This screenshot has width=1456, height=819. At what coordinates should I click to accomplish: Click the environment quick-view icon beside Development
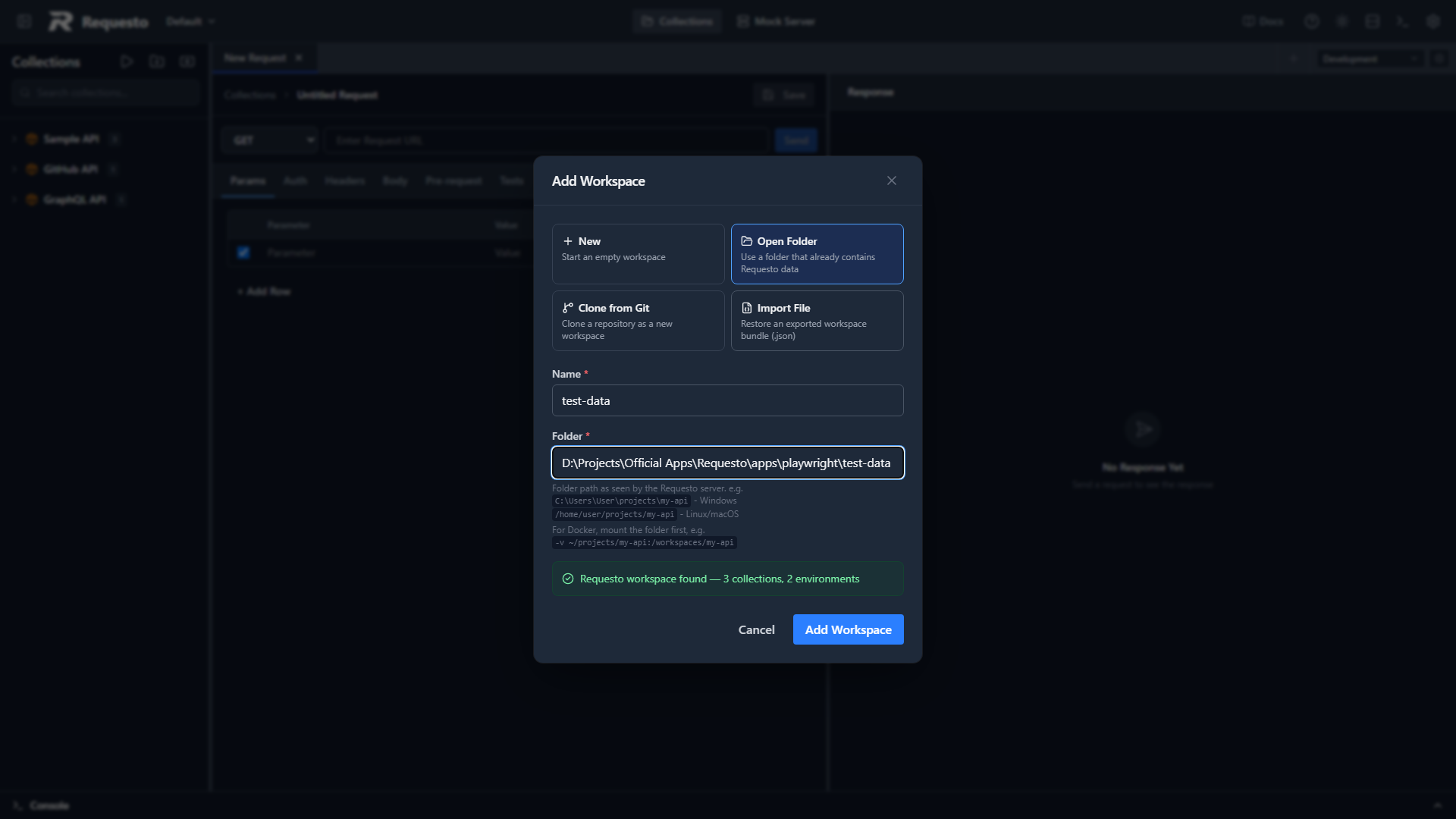1439,58
